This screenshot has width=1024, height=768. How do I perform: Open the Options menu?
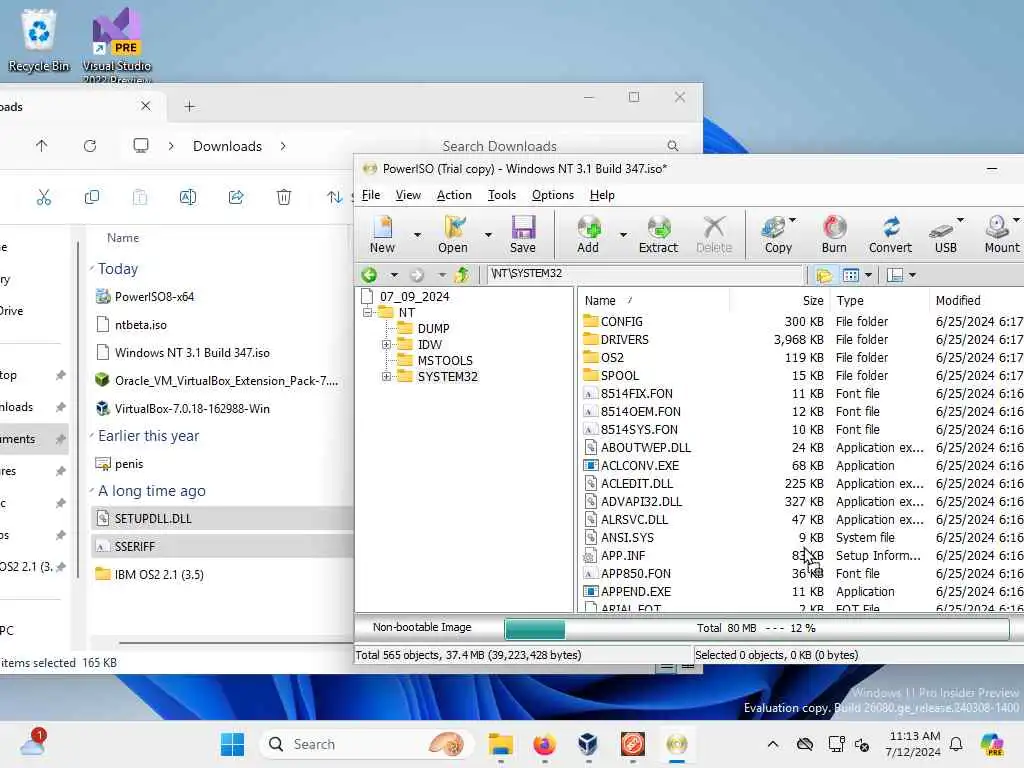click(552, 195)
